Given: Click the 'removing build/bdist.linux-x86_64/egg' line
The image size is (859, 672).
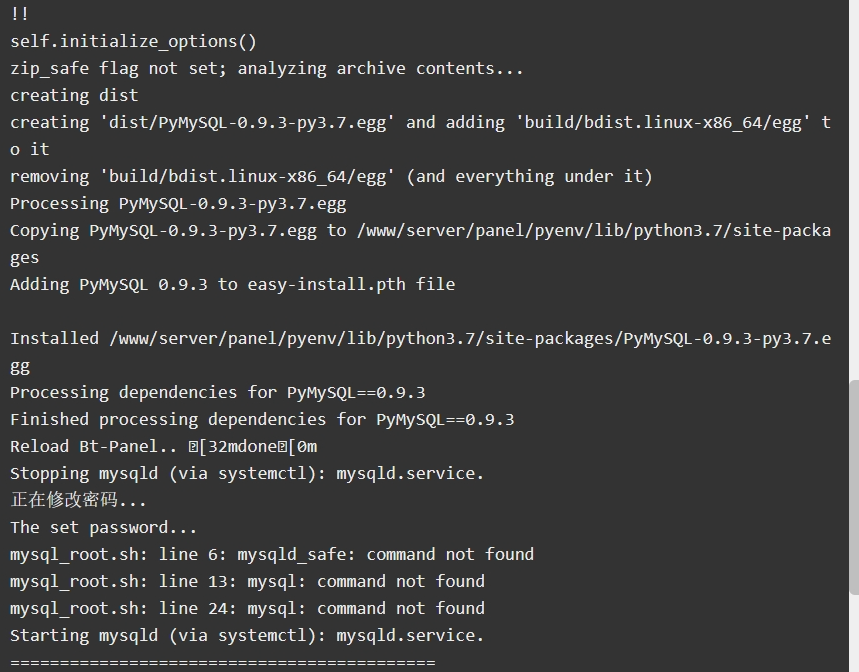Looking at the screenshot, I should (331, 176).
